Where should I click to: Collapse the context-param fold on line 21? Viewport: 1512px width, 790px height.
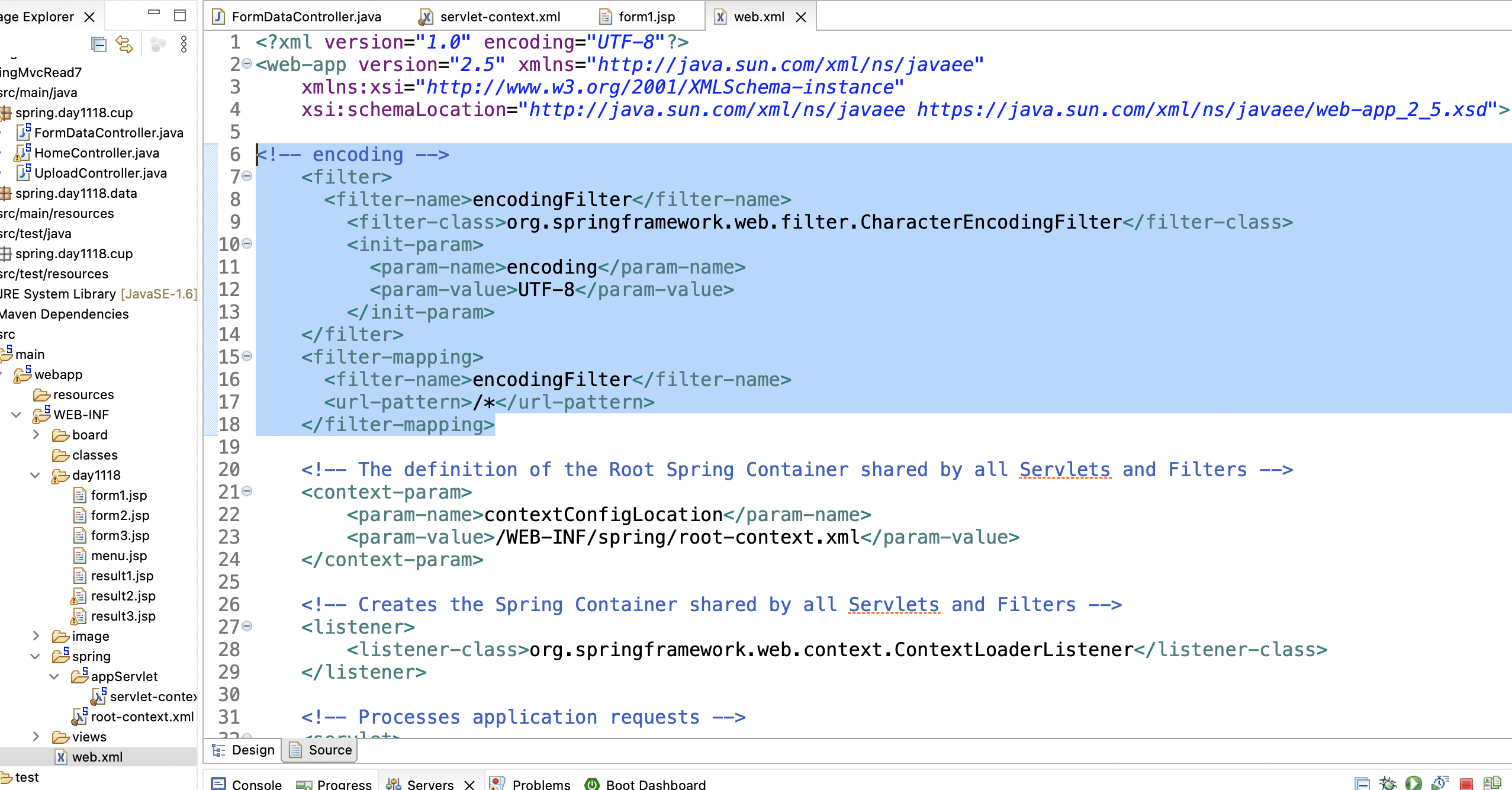click(x=247, y=491)
